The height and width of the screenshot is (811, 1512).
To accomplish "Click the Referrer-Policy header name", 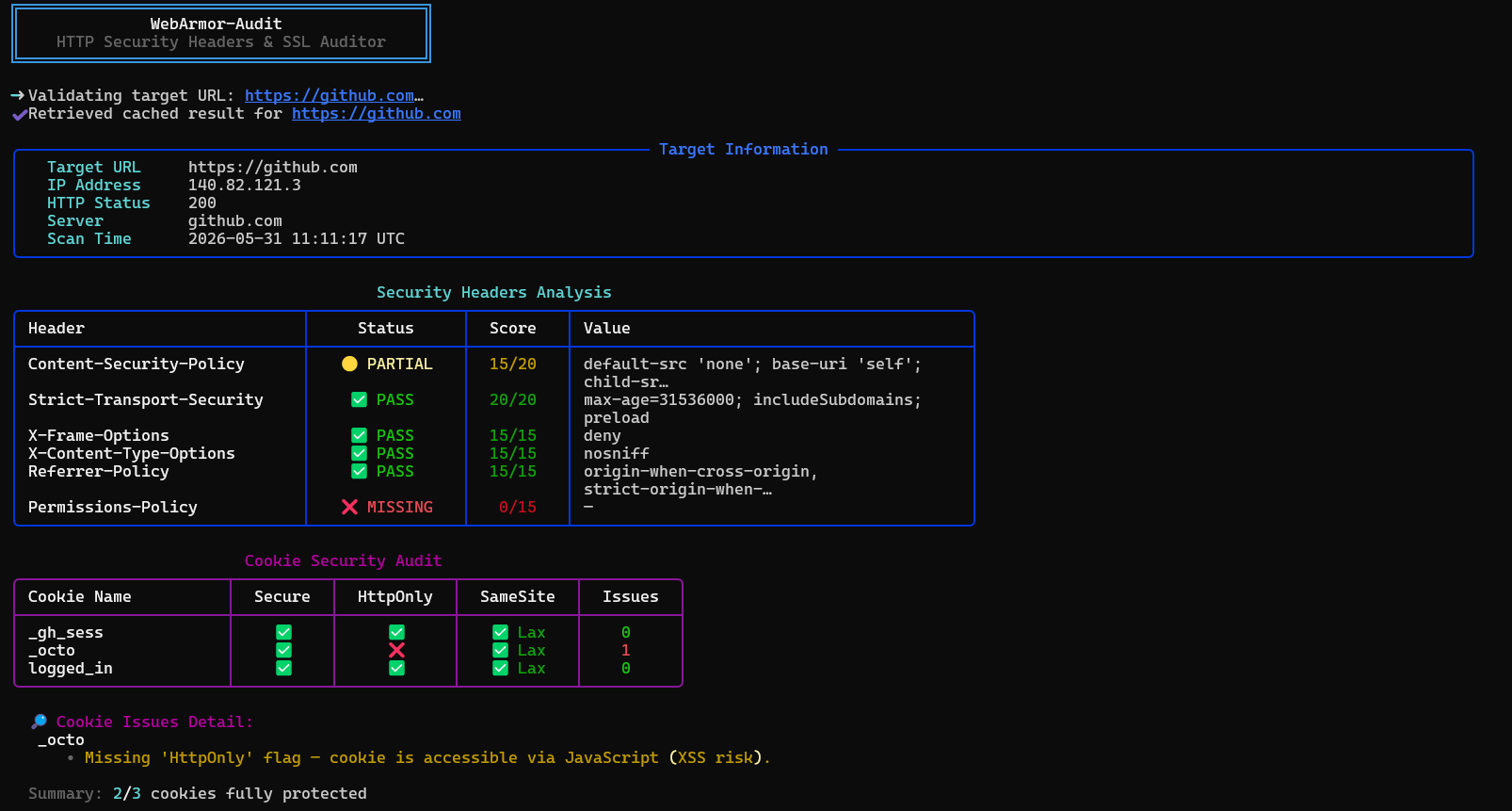I will tap(99, 471).
